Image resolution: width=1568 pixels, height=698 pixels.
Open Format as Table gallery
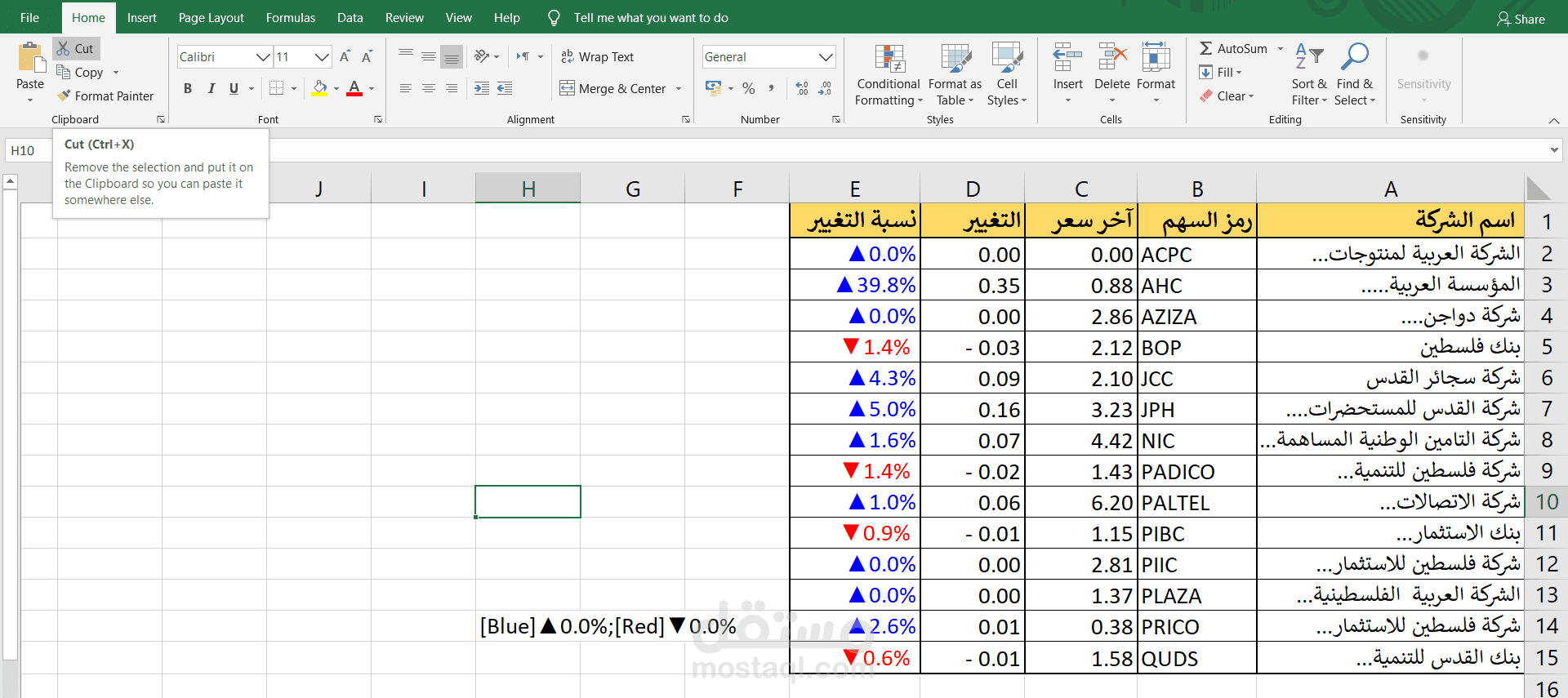(955, 75)
